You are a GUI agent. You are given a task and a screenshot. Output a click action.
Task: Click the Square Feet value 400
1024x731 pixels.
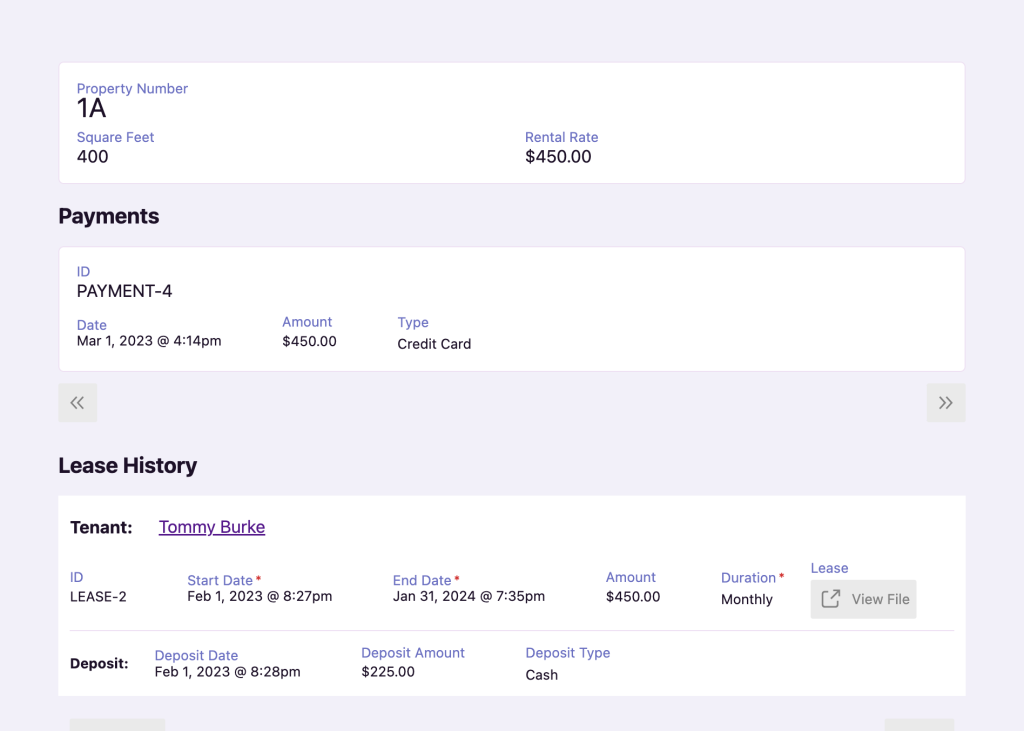click(93, 157)
